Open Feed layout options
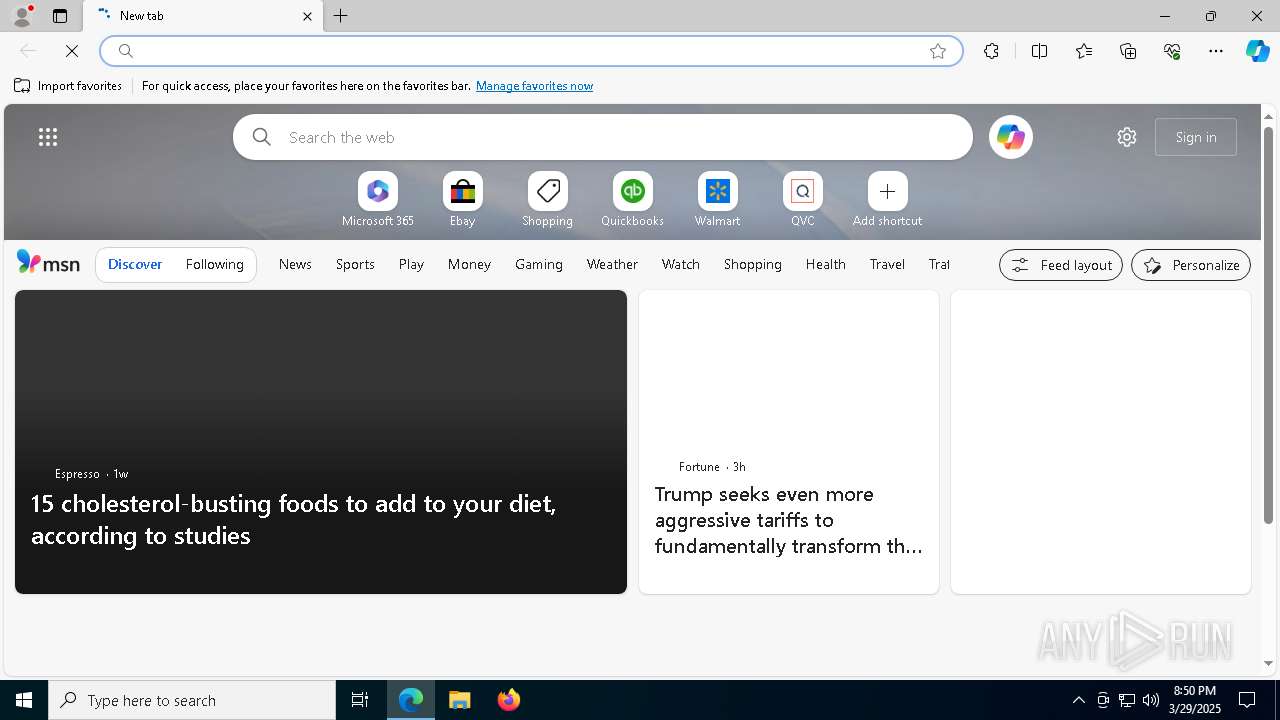 click(1061, 265)
